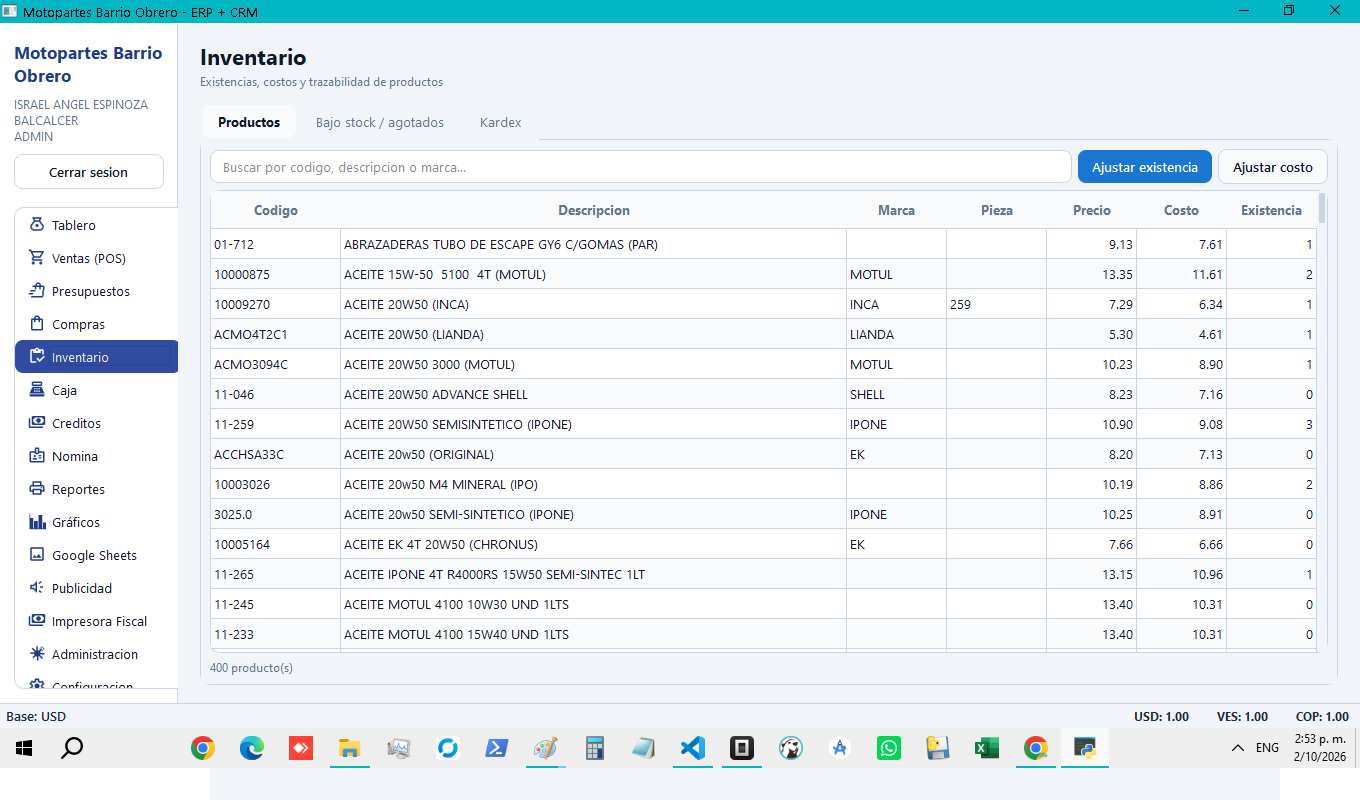Open Publicidad megaphone icon
Screen dimensions: 1360x800
pos(37,588)
